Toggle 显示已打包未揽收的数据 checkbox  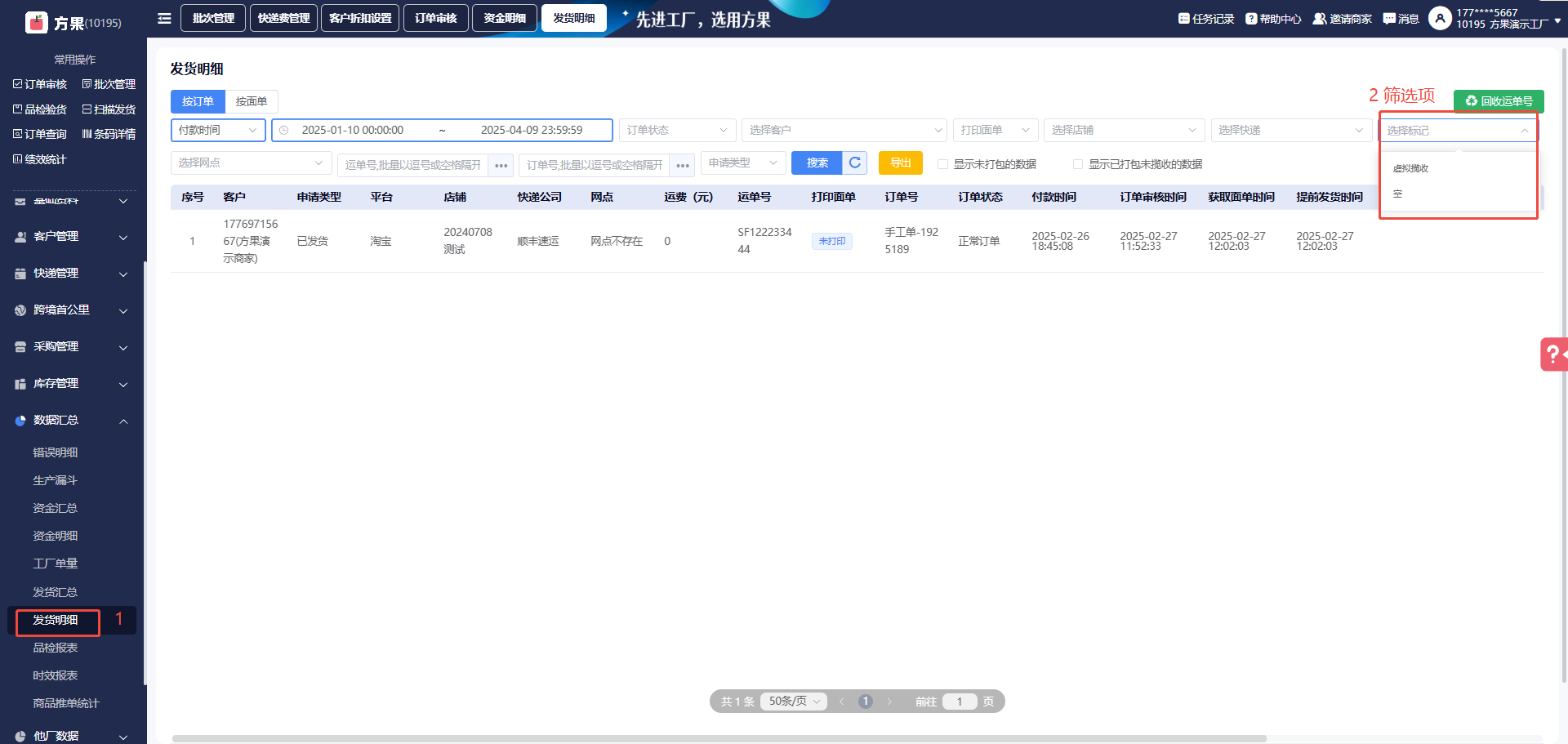(x=1077, y=164)
